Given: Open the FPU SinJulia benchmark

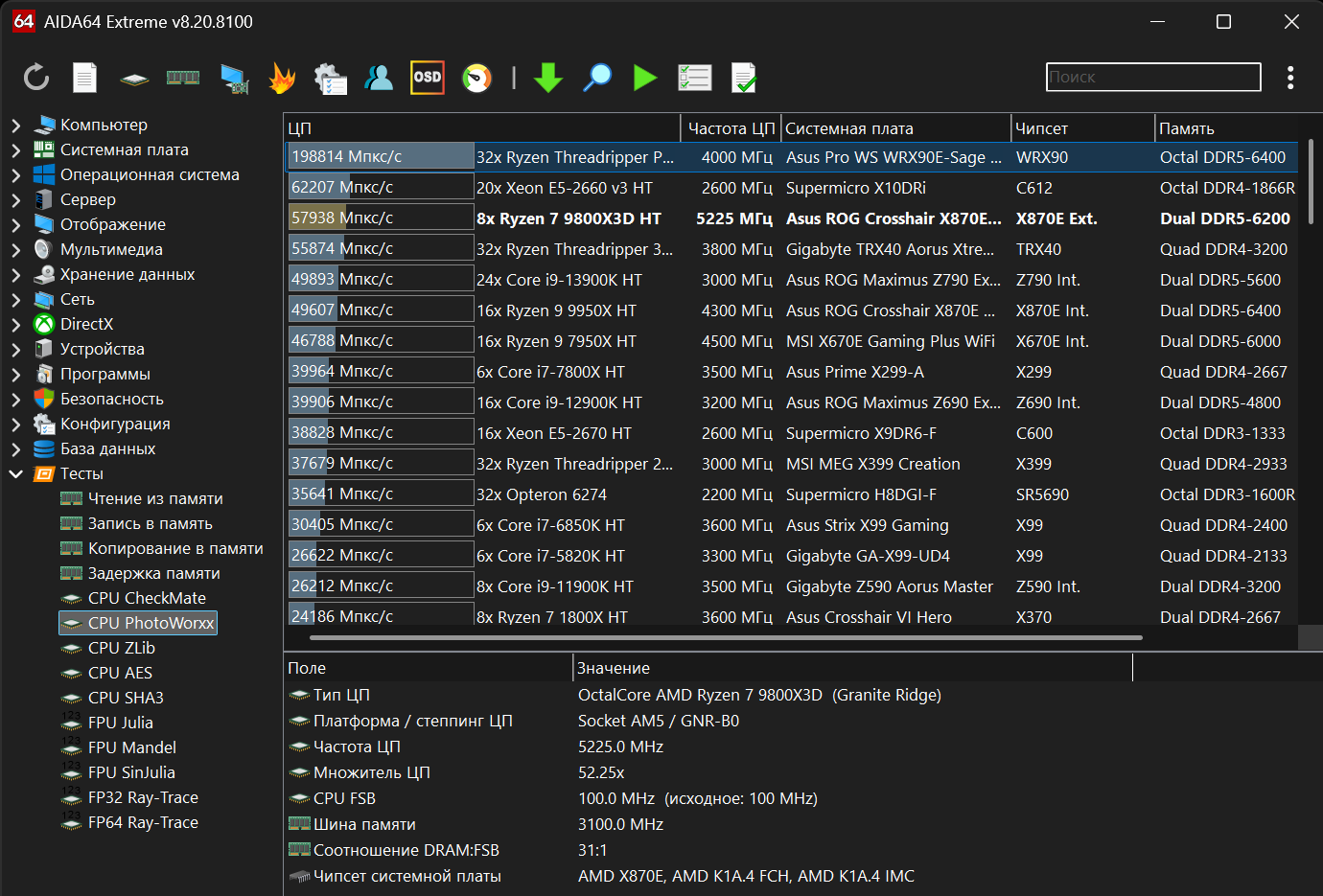Looking at the screenshot, I should (x=131, y=772).
